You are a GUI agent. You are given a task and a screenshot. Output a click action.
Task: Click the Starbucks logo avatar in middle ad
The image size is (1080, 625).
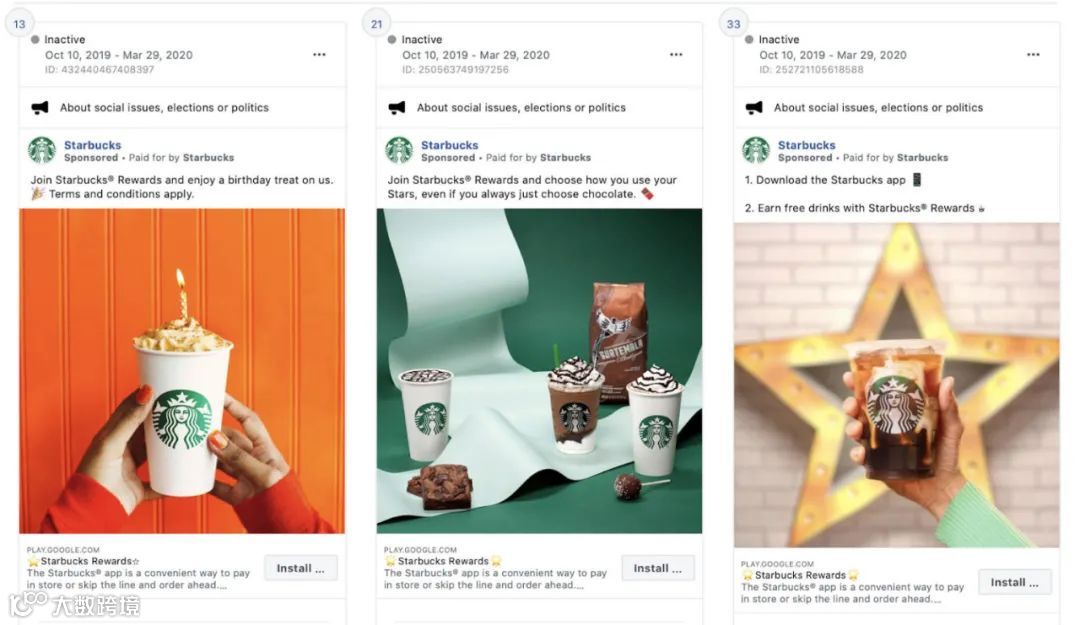(x=399, y=150)
